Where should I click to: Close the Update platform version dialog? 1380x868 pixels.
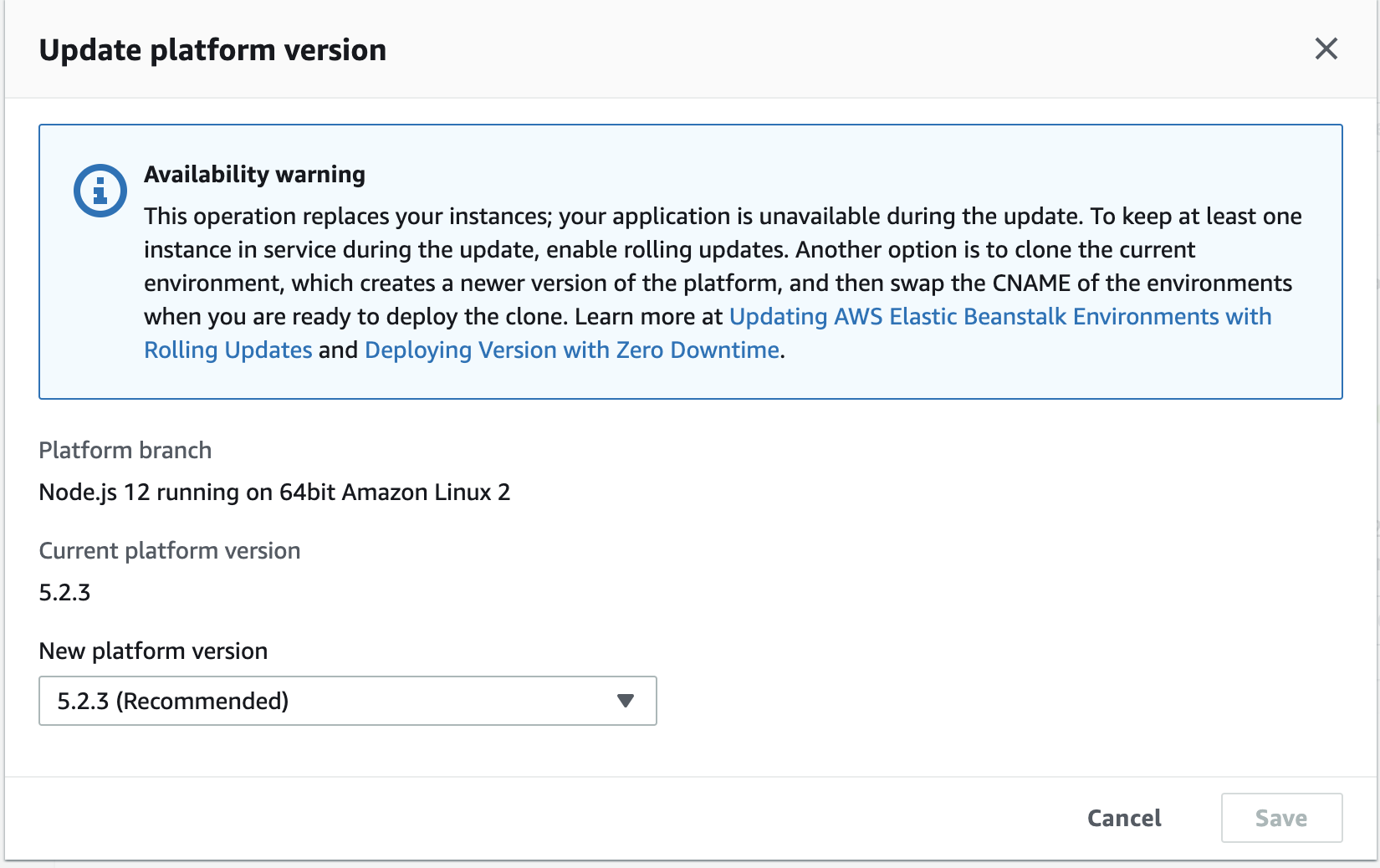click(1326, 49)
